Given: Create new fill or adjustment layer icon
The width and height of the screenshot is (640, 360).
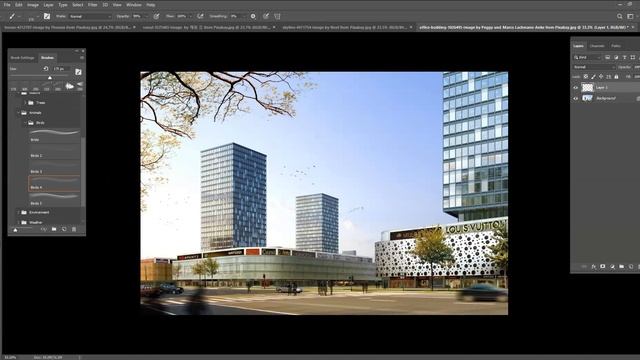Looking at the screenshot, I should click(x=612, y=267).
